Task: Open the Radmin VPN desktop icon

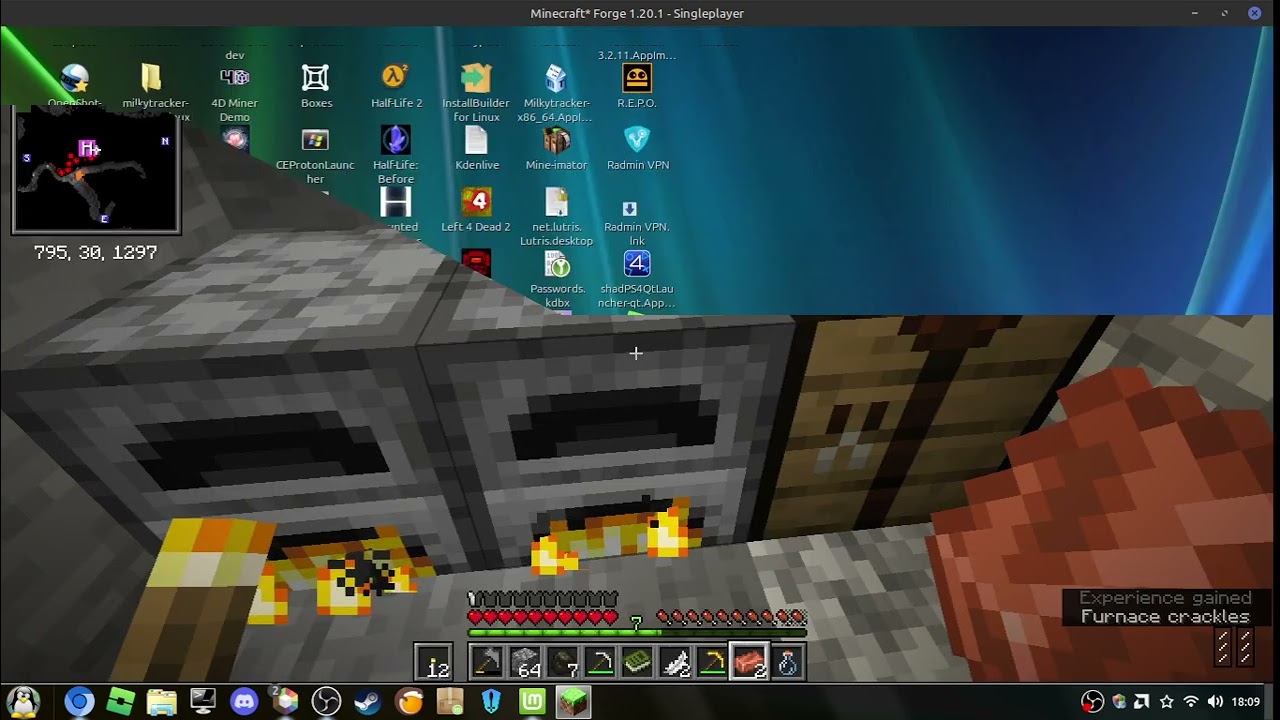Action: 637,148
